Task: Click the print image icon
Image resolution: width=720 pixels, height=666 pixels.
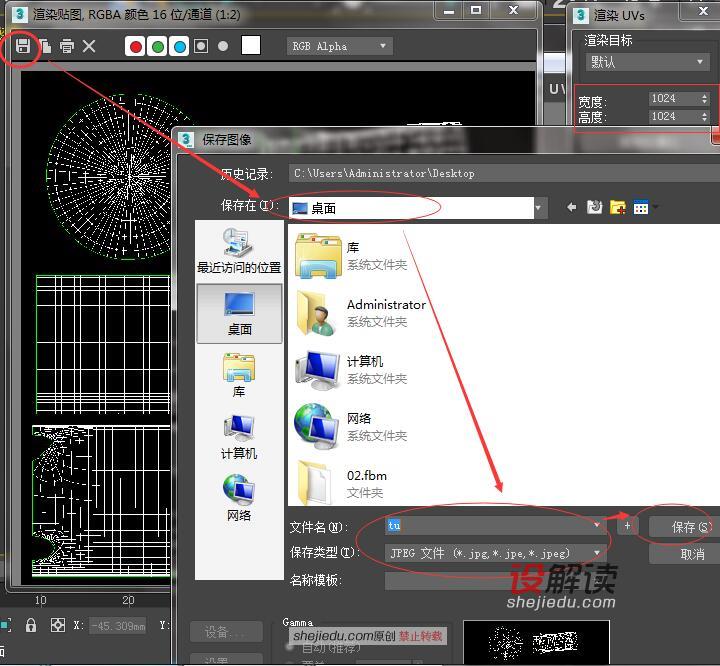Action: 67,46
